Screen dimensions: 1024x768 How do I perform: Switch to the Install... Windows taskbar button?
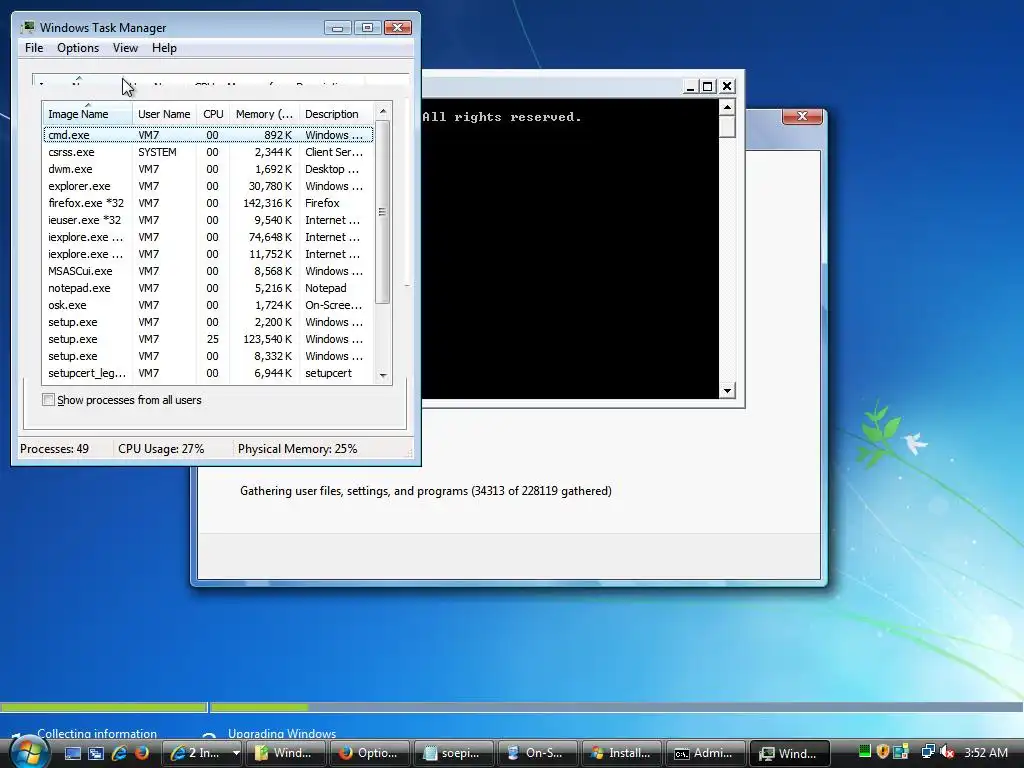pos(621,753)
